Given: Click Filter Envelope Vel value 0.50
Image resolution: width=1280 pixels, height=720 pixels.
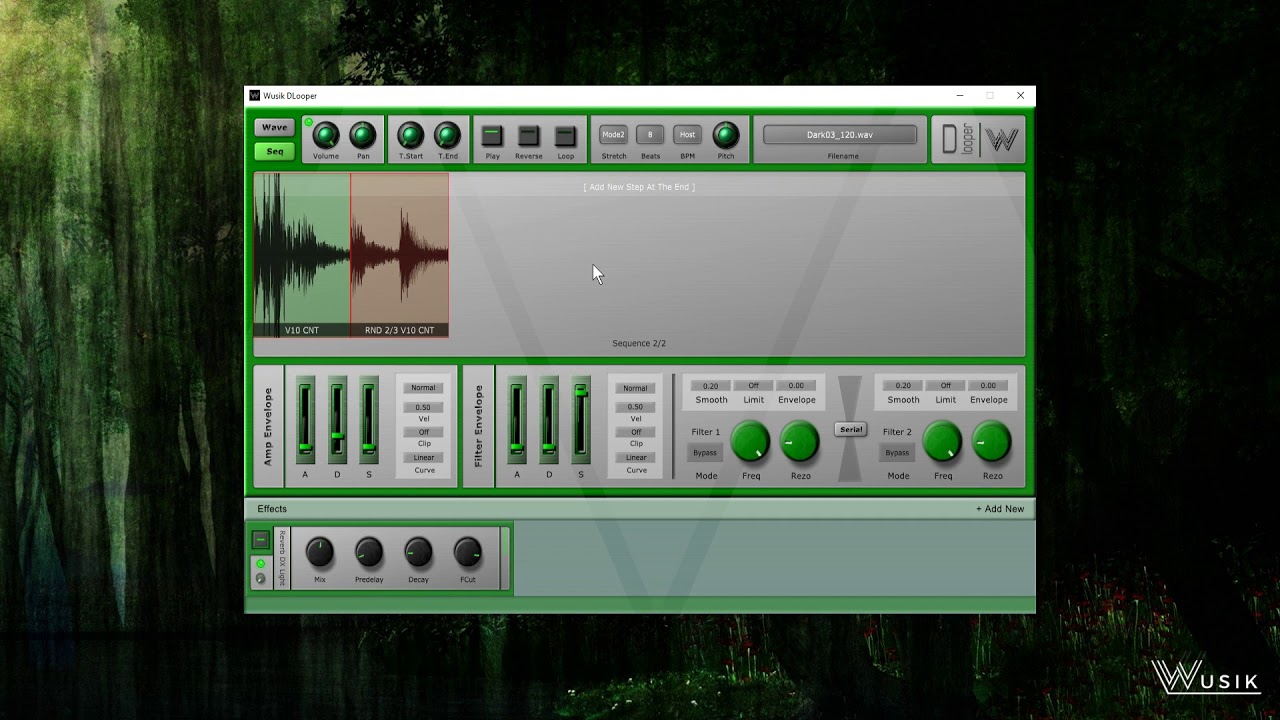Looking at the screenshot, I should click(x=636, y=407).
